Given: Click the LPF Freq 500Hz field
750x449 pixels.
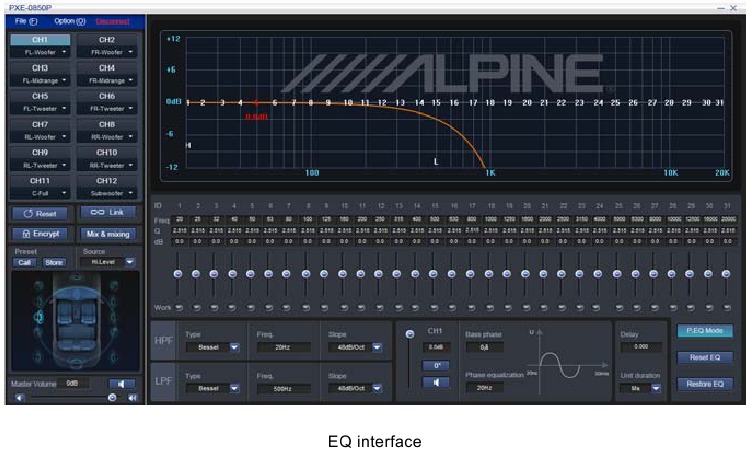Looking at the screenshot, I should (283, 388).
